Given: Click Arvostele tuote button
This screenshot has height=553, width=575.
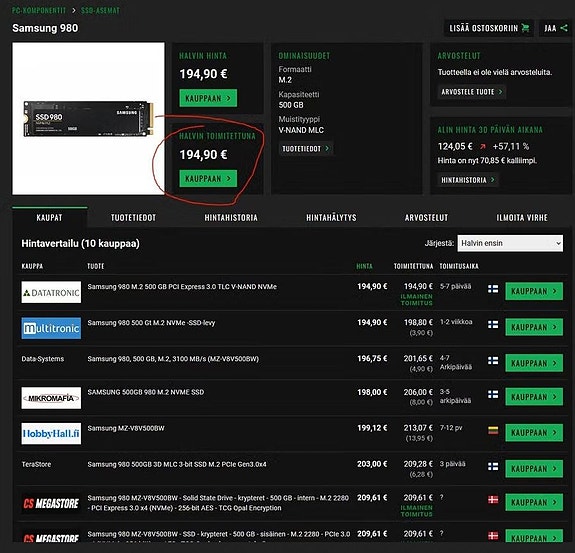Looking at the screenshot, I should coord(472,92).
